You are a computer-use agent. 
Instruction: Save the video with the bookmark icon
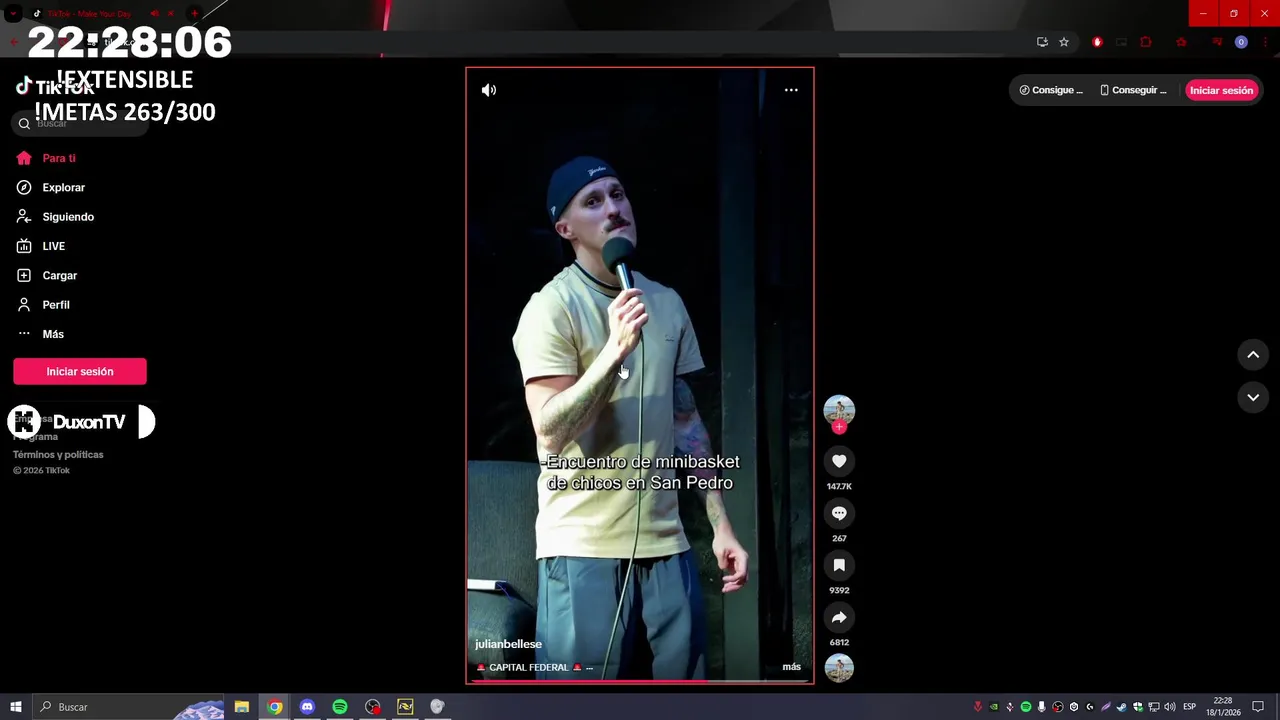839,565
